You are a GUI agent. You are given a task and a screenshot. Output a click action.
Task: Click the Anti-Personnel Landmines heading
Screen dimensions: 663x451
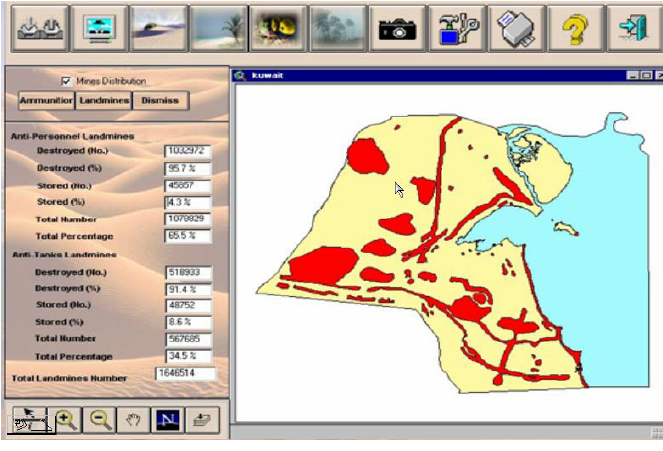[x=72, y=136]
